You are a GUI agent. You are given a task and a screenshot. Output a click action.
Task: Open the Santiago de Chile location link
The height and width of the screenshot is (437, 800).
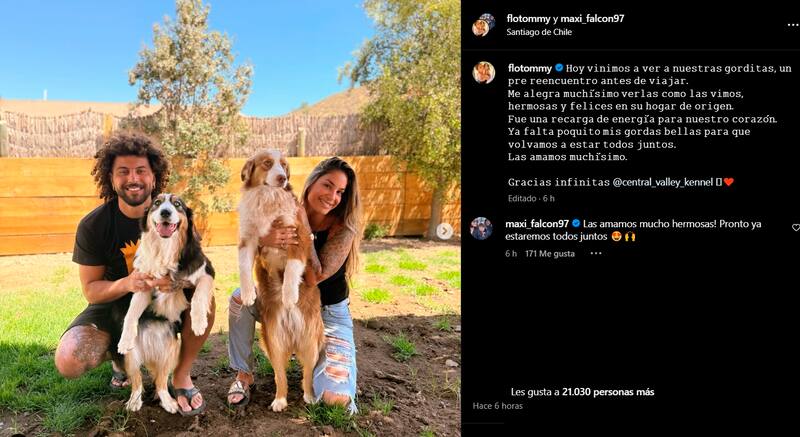pyautogui.click(x=539, y=32)
